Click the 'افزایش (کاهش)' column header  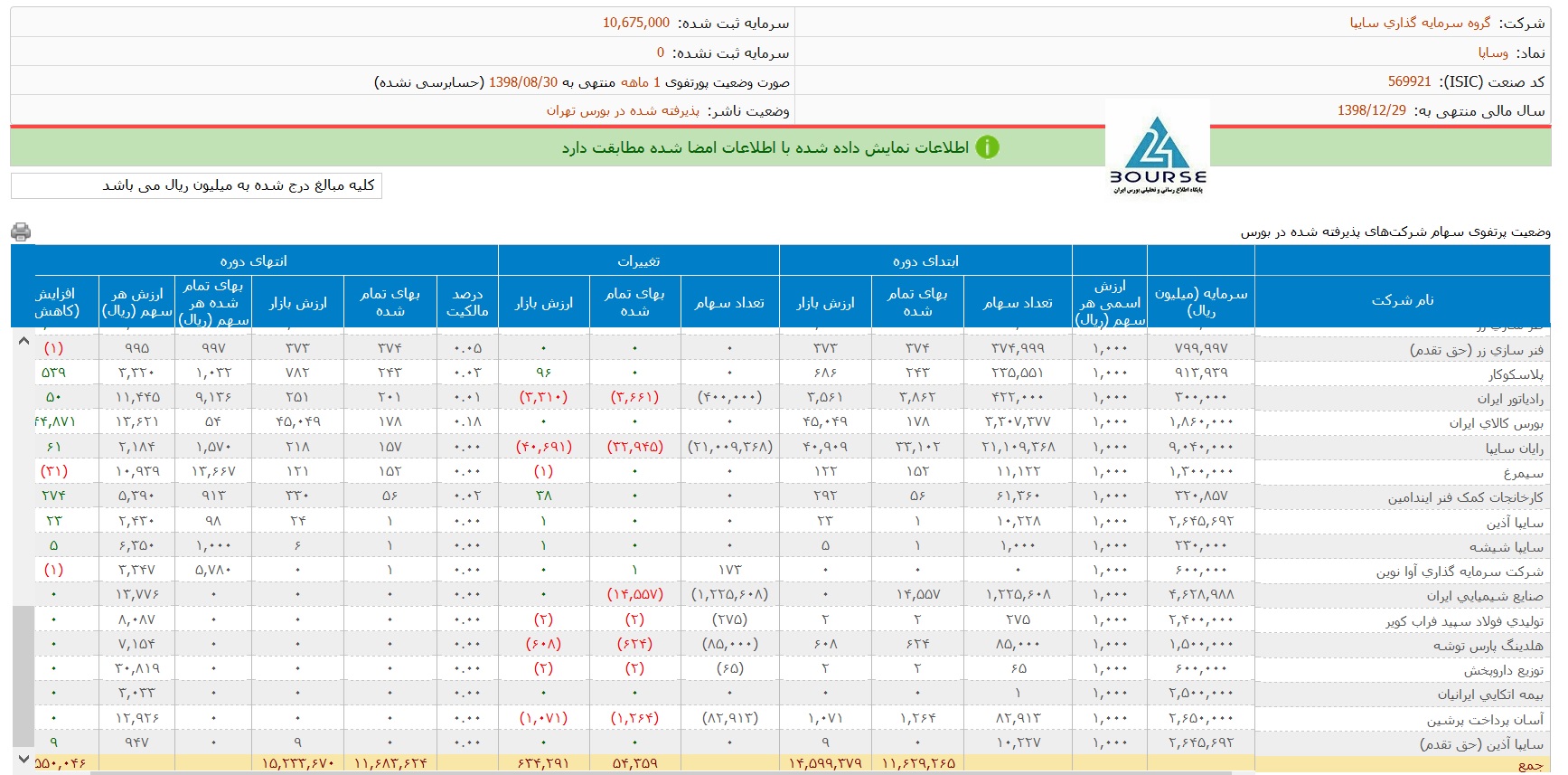(56, 302)
